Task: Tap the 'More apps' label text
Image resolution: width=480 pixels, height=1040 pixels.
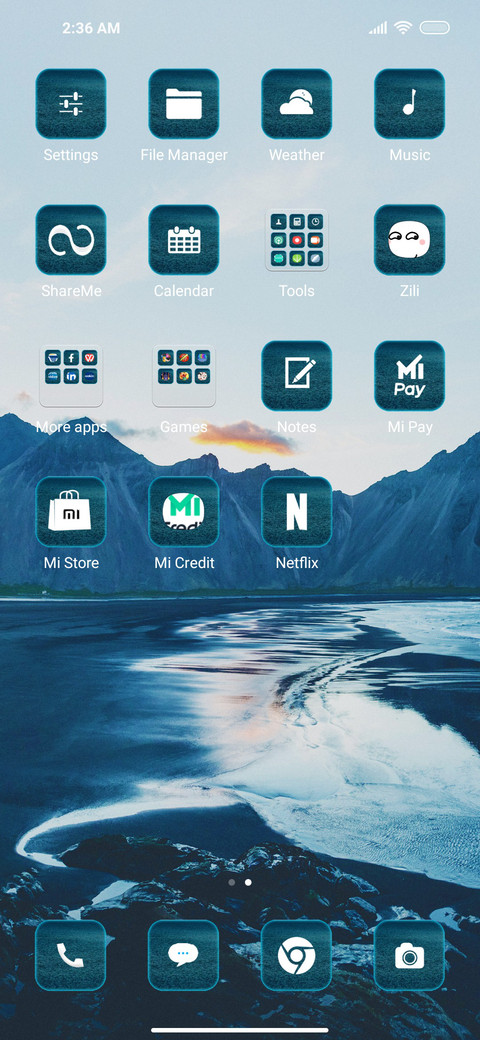Action: tap(71, 427)
